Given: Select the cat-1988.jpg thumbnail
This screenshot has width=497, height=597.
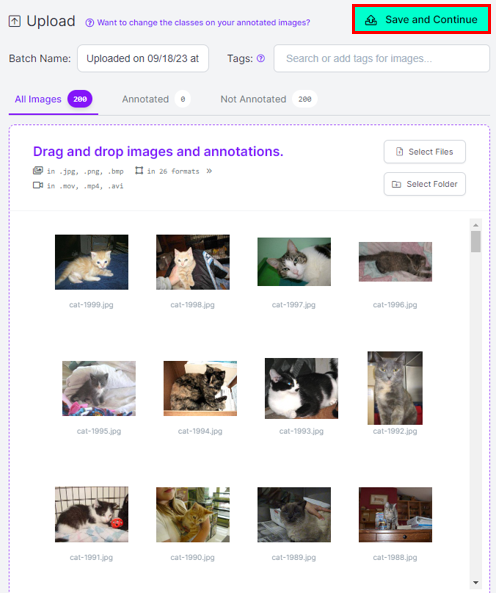Looking at the screenshot, I should 395,514.
